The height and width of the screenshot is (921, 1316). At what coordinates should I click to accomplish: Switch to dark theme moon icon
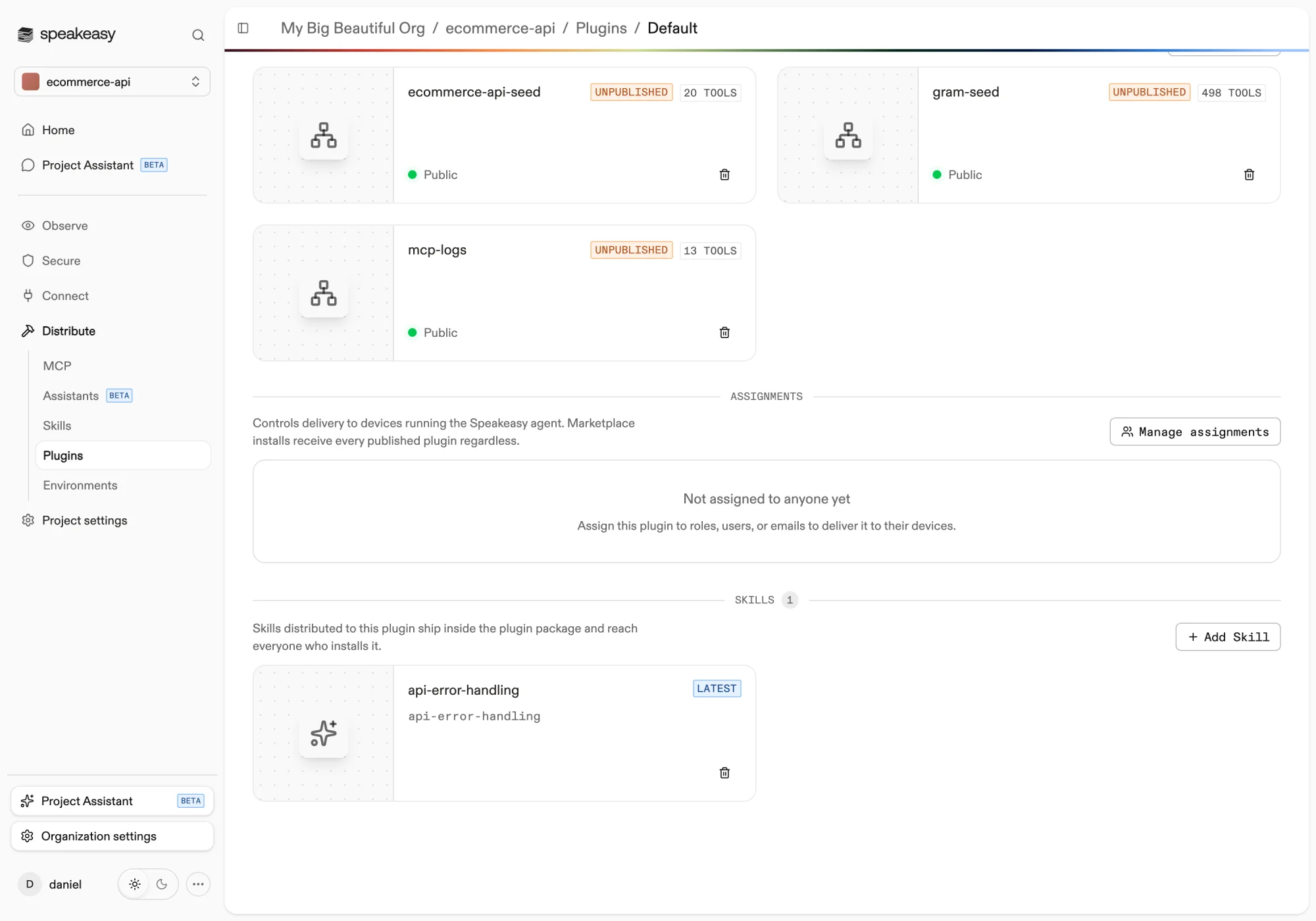click(x=162, y=884)
